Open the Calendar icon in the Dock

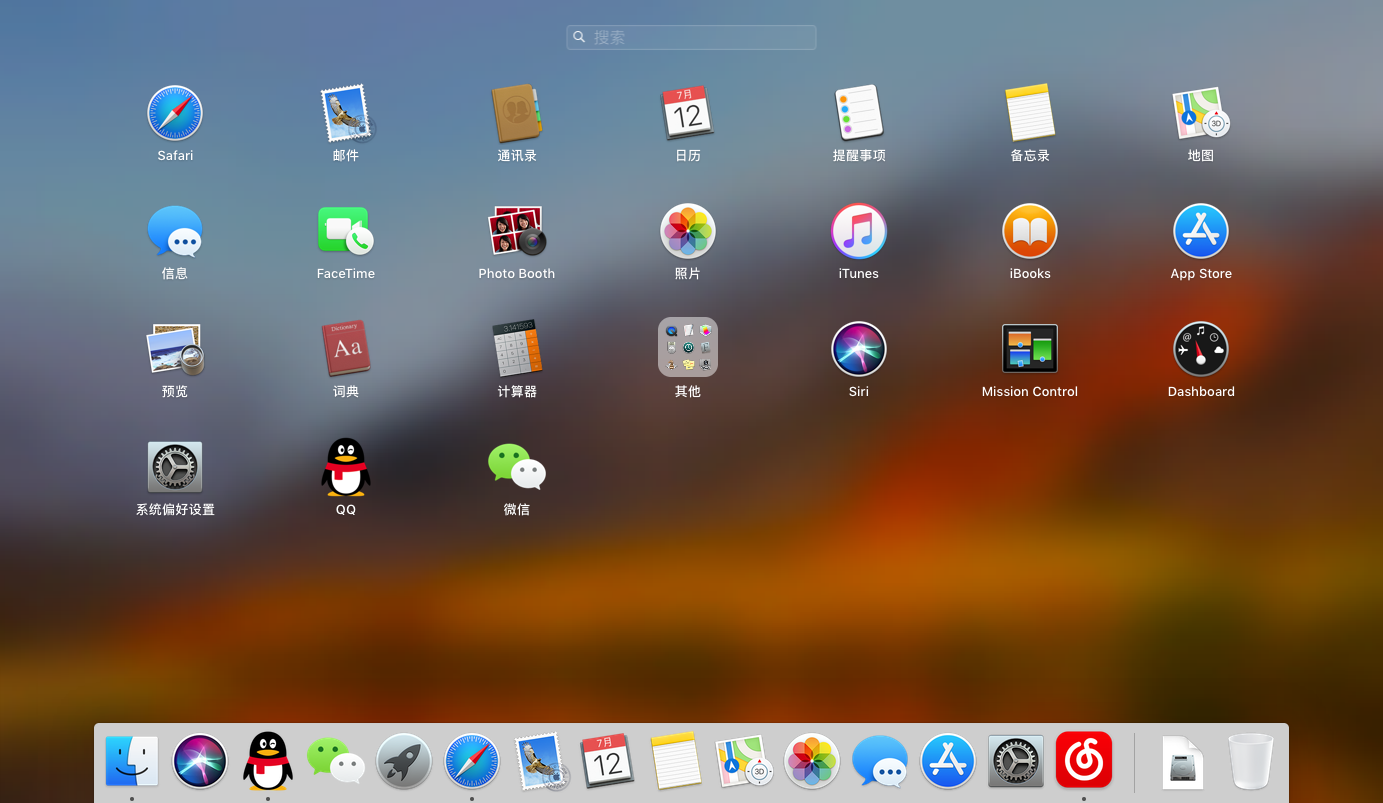[608, 762]
